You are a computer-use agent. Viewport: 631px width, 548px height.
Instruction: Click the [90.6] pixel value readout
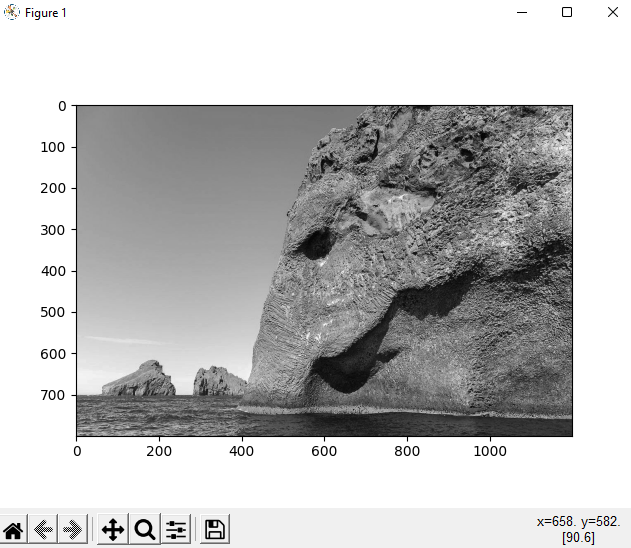click(578, 538)
